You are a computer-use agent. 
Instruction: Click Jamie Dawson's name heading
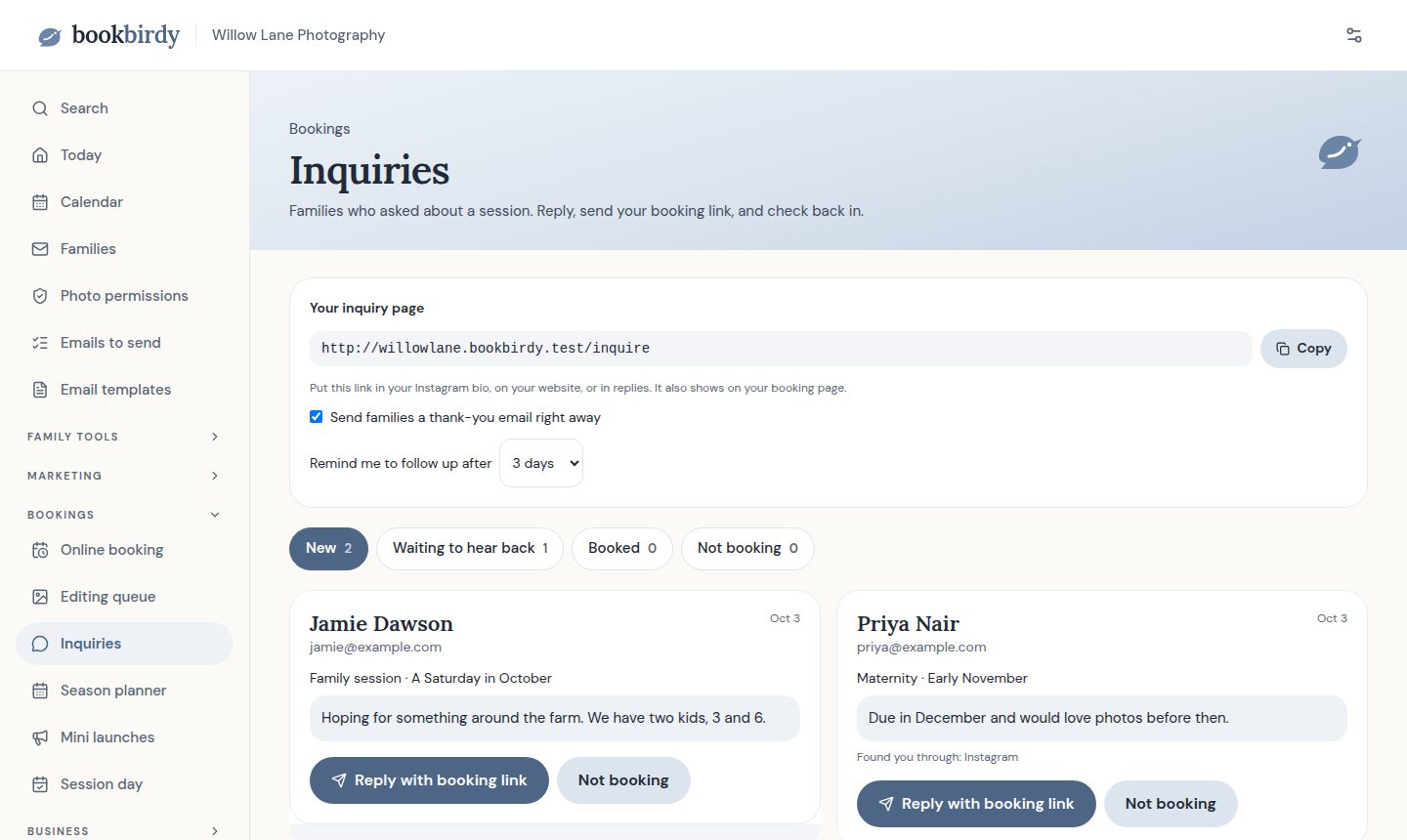pos(381,624)
